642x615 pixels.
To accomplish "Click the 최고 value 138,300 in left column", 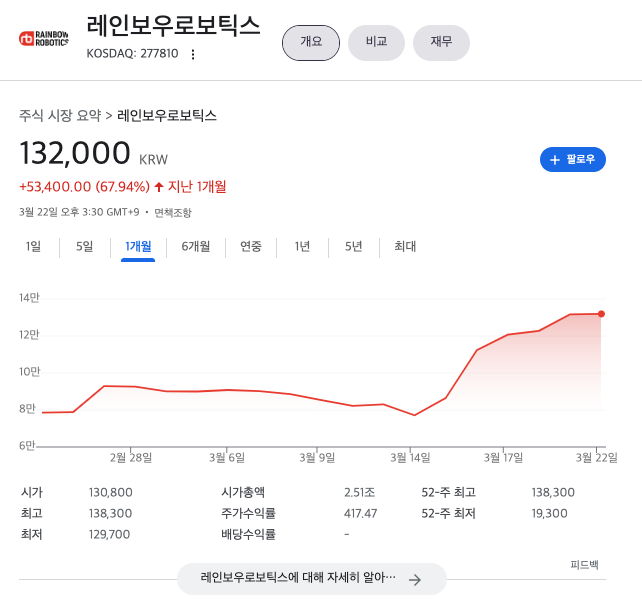I will click(x=111, y=513).
